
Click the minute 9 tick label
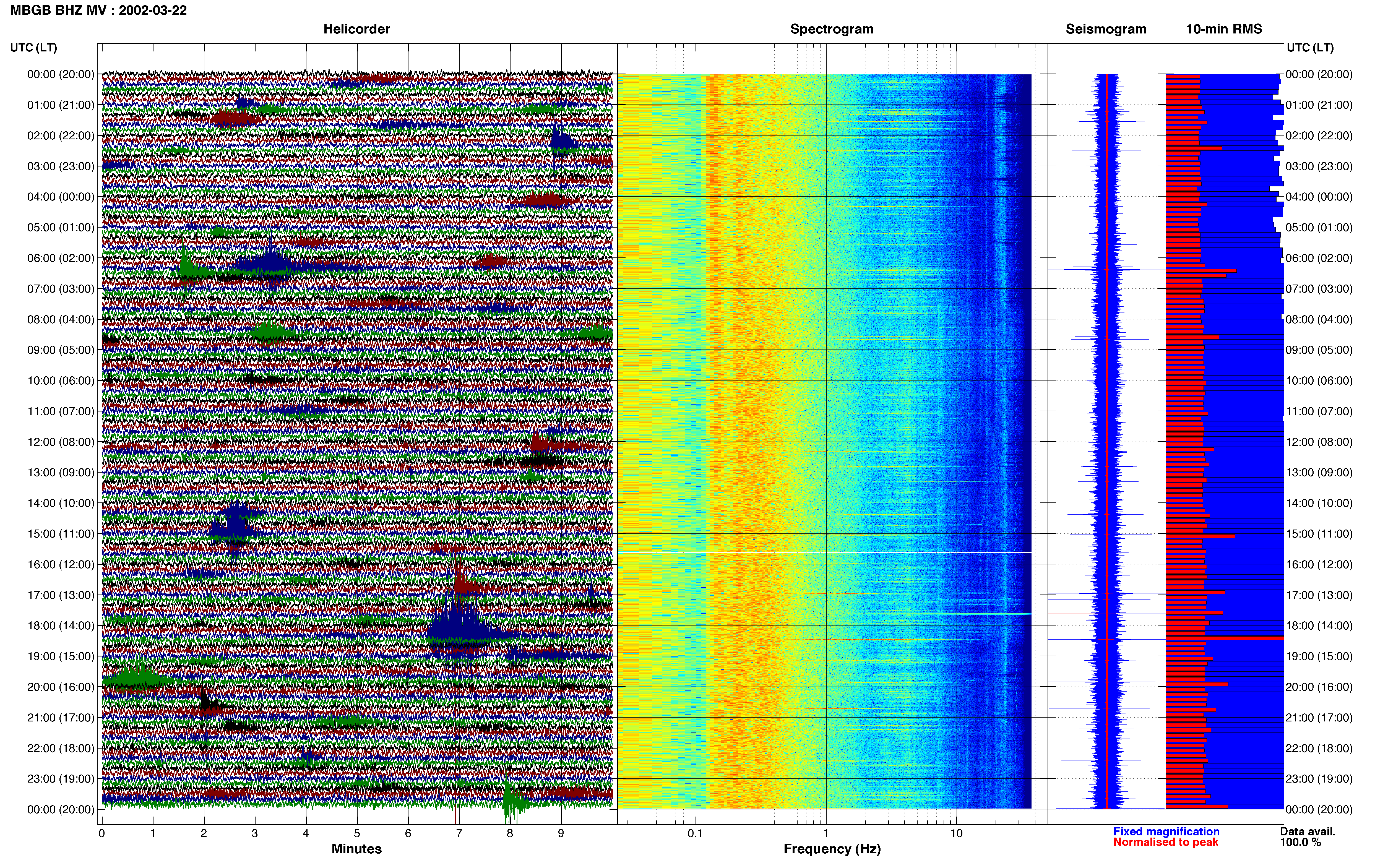pos(561,833)
